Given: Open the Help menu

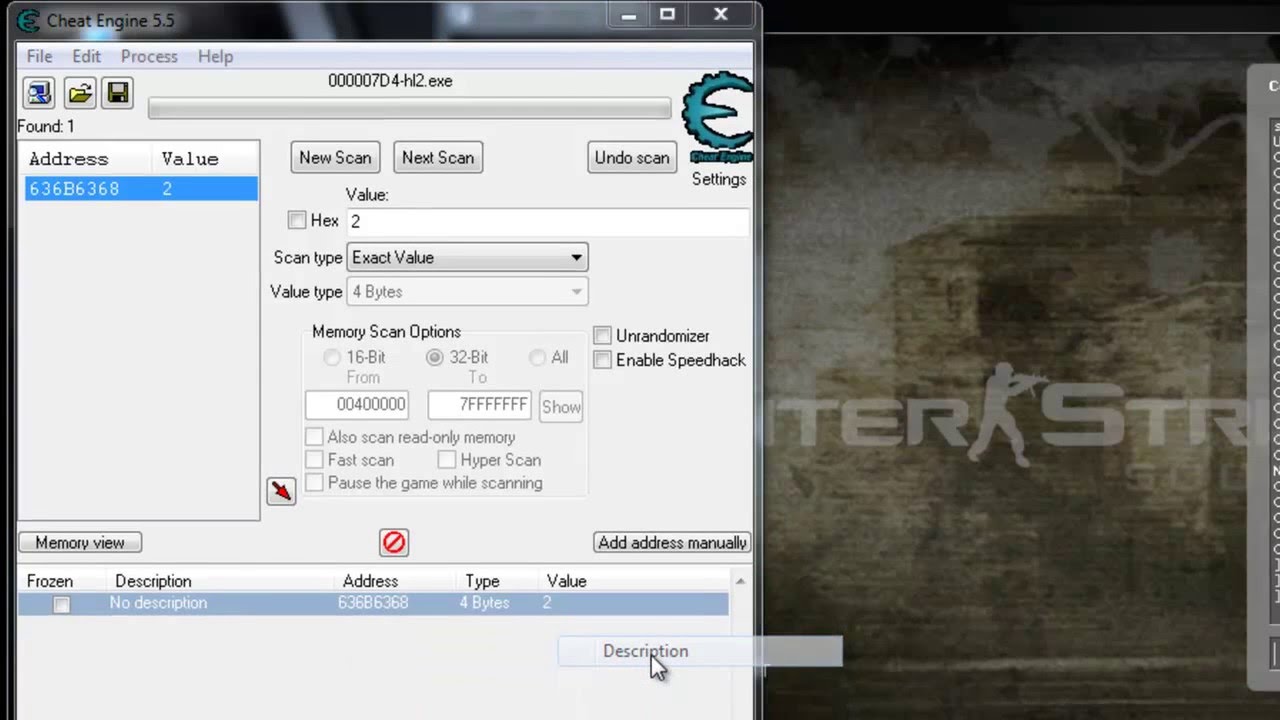Looking at the screenshot, I should click(215, 57).
